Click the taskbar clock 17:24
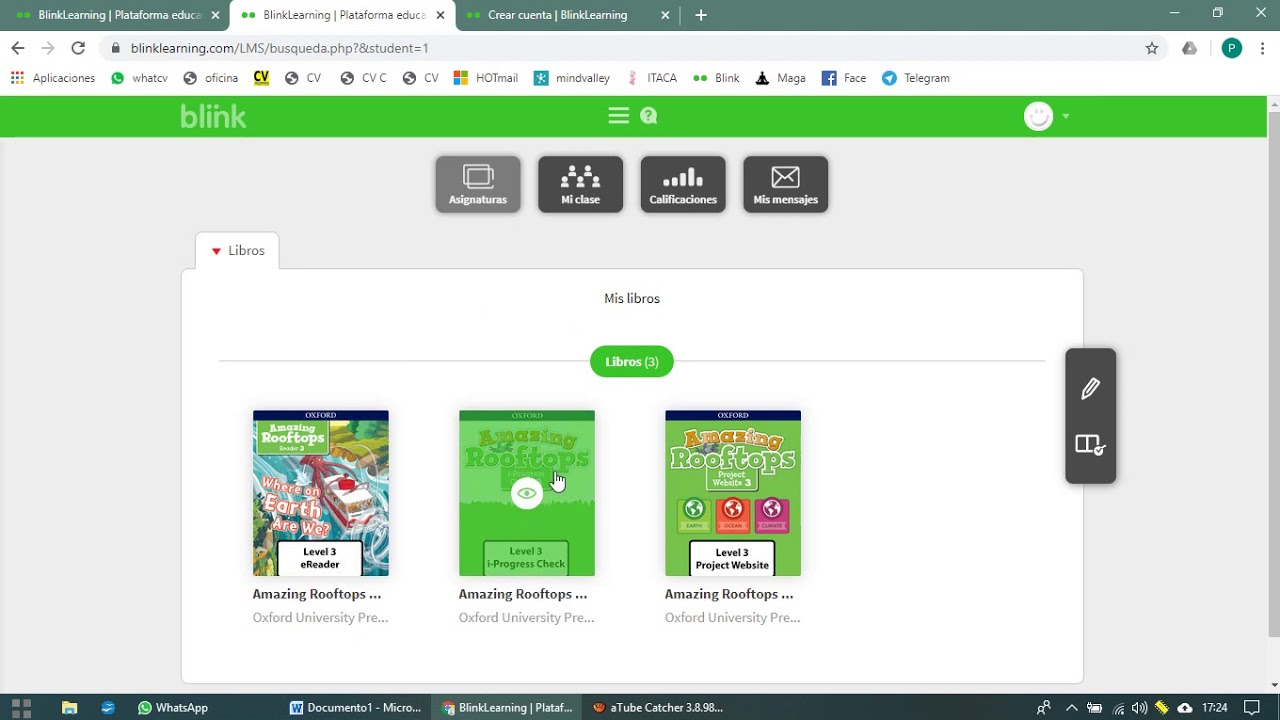Image resolution: width=1280 pixels, height=720 pixels. point(1214,707)
